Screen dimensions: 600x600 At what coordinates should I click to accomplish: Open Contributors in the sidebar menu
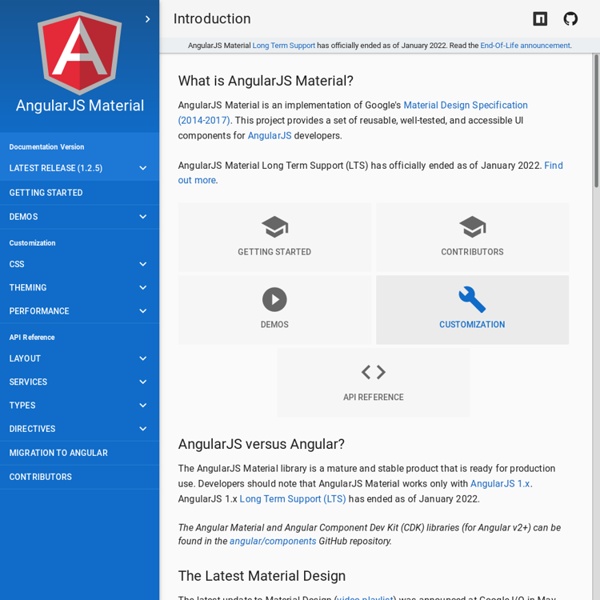[79, 477]
